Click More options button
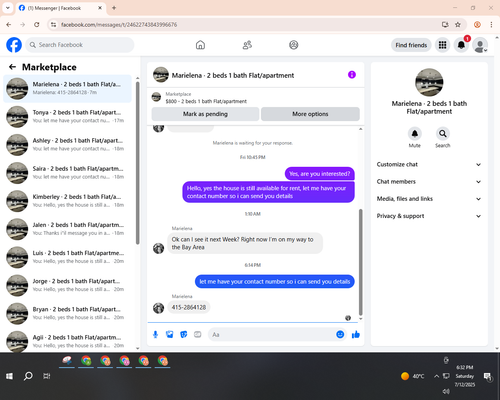This screenshot has height=400, width=500. pos(310,114)
